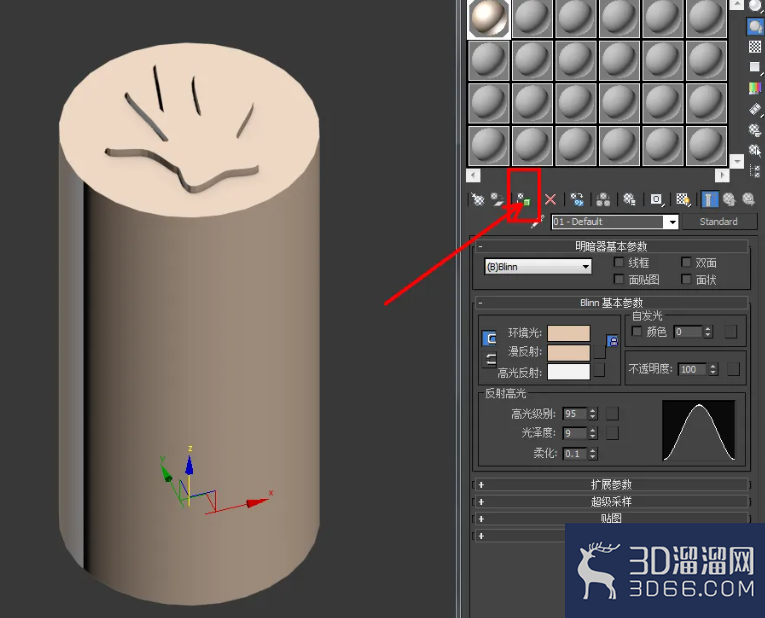Click the Make Preview filmstrip icon
The width and height of the screenshot is (765, 618).
click(755, 109)
